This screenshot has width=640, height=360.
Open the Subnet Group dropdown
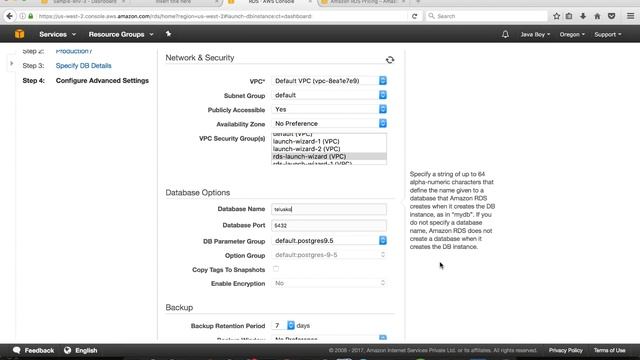tap(329, 95)
